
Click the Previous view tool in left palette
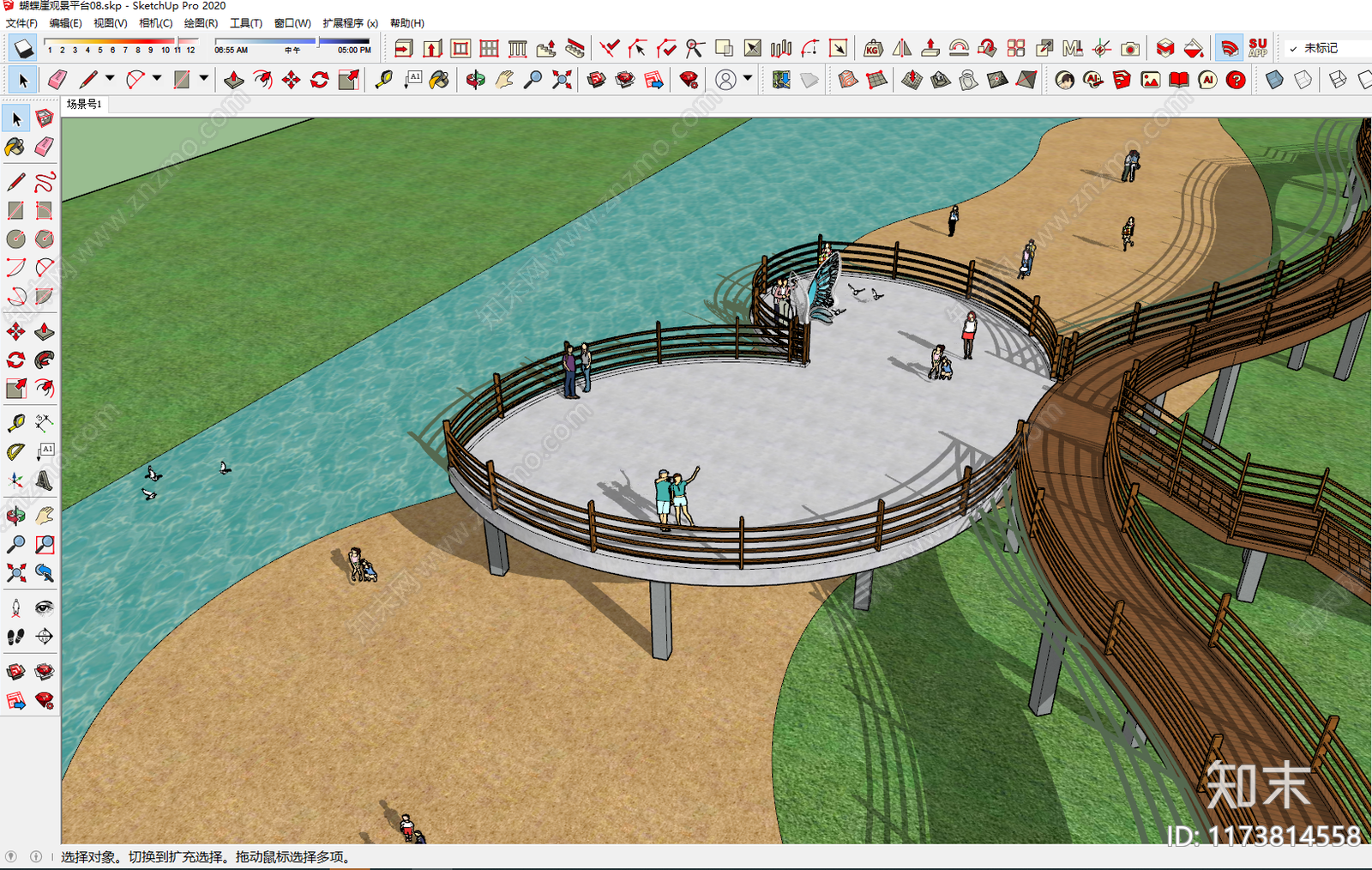point(45,572)
